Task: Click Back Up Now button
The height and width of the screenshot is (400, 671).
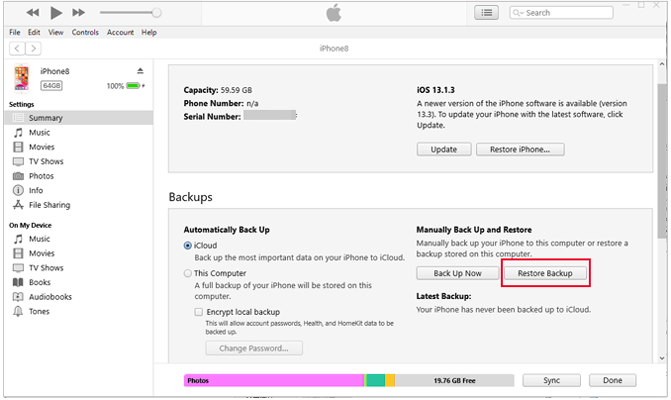Action: coord(457,273)
